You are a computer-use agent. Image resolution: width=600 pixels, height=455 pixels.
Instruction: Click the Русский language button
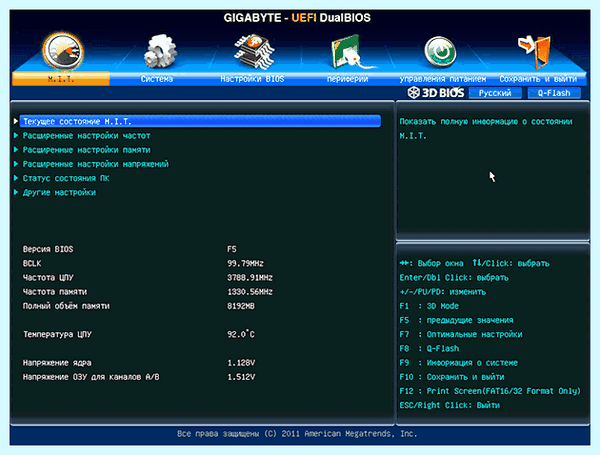(495, 93)
